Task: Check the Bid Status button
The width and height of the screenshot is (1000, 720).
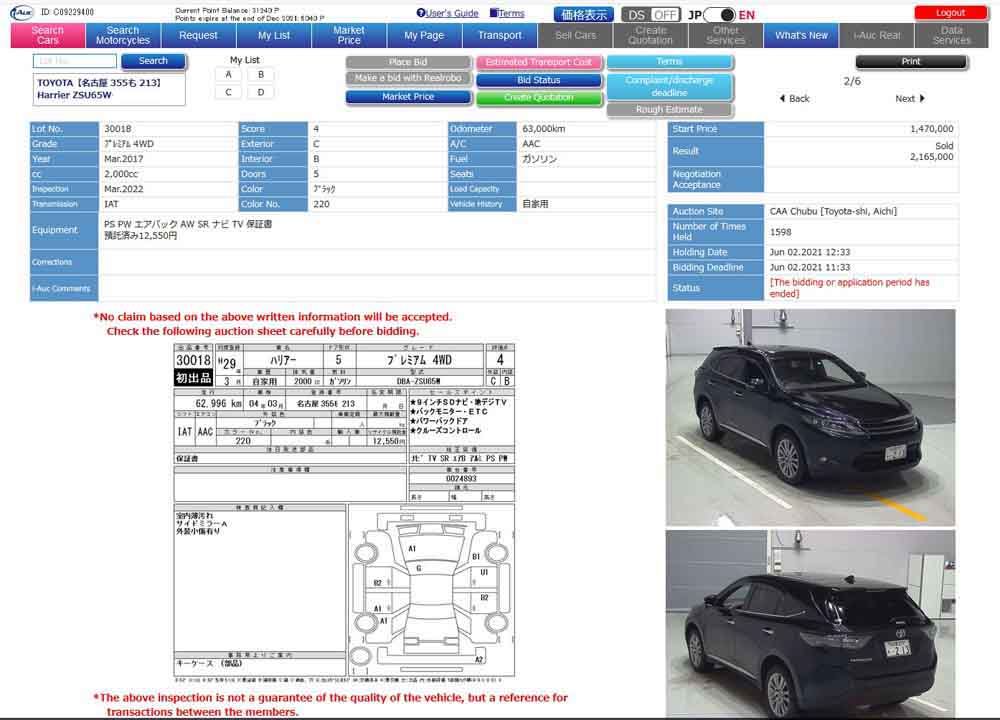Action: tap(539, 80)
